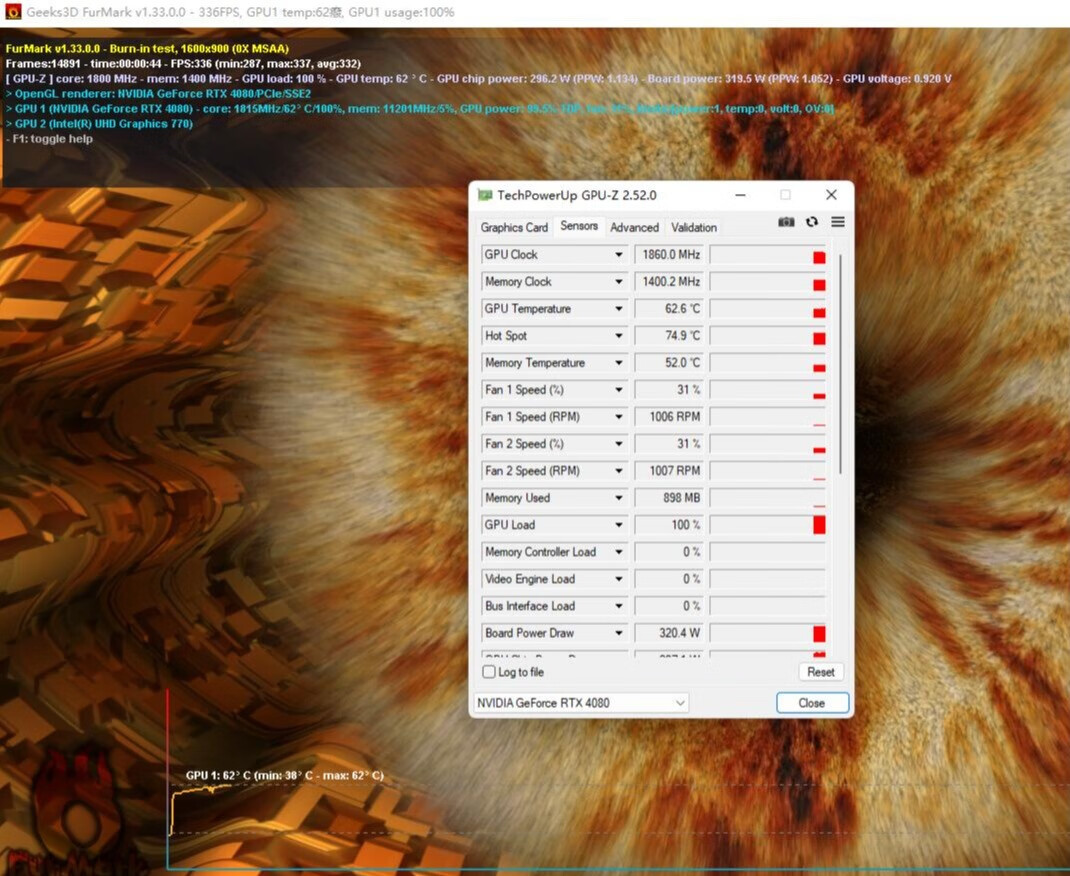The width and height of the screenshot is (1070, 876).
Task: Open the Bus Interface Load dropdown
Action: point(618,606)
